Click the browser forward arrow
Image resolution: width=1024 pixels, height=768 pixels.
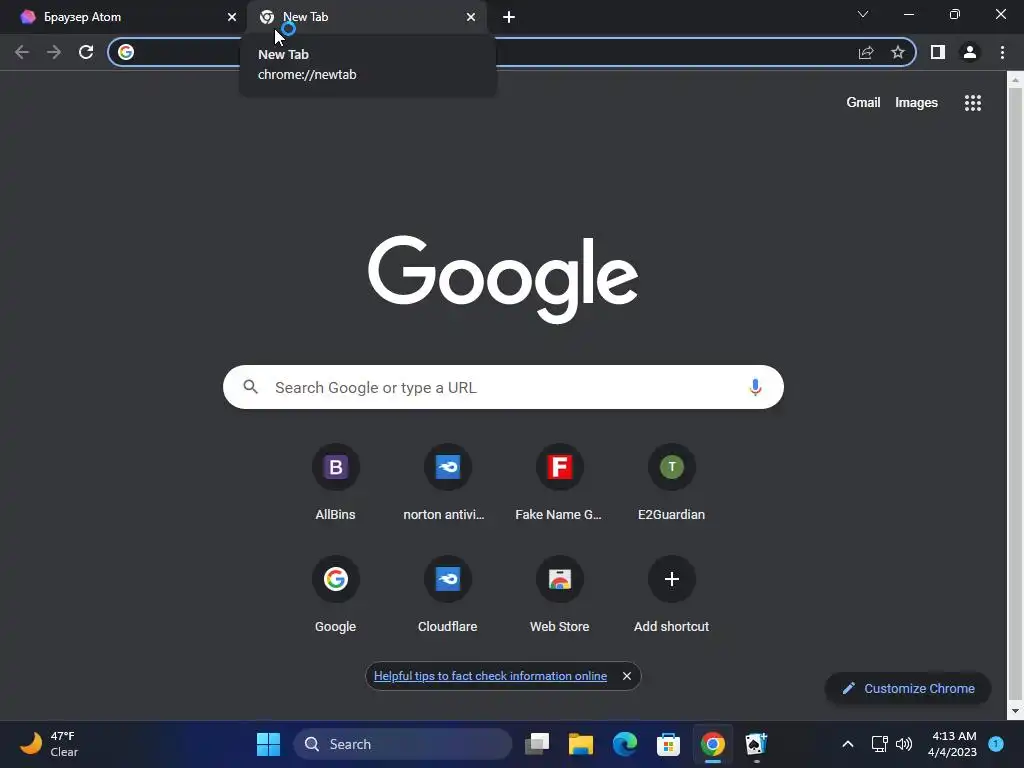(54, 52)
